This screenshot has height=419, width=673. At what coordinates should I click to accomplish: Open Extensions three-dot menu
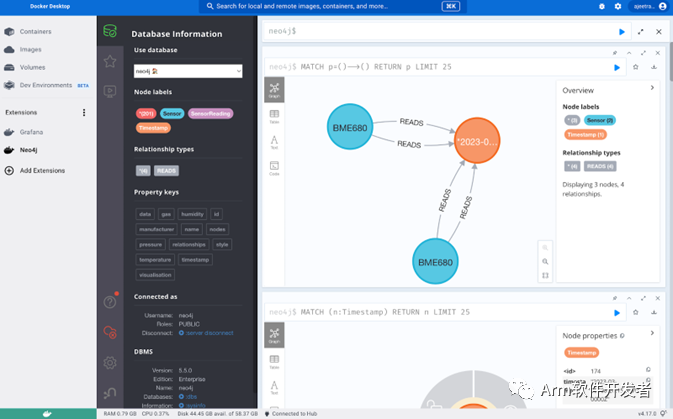[x=84, y=112]
